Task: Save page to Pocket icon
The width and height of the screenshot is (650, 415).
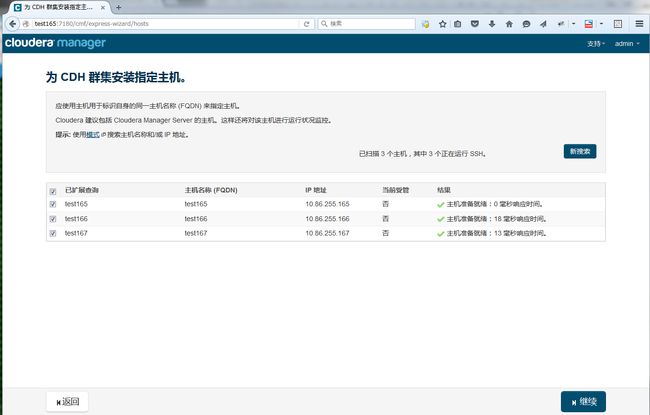Action: (475, 24)
